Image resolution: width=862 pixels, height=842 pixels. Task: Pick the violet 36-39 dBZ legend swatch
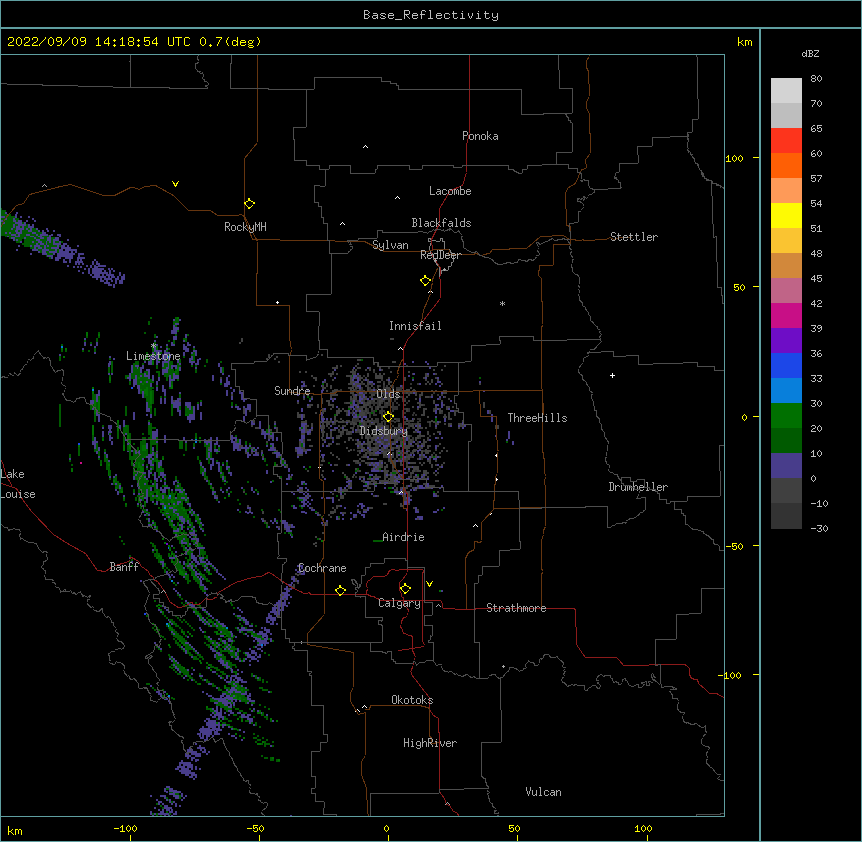click(786, 341)
